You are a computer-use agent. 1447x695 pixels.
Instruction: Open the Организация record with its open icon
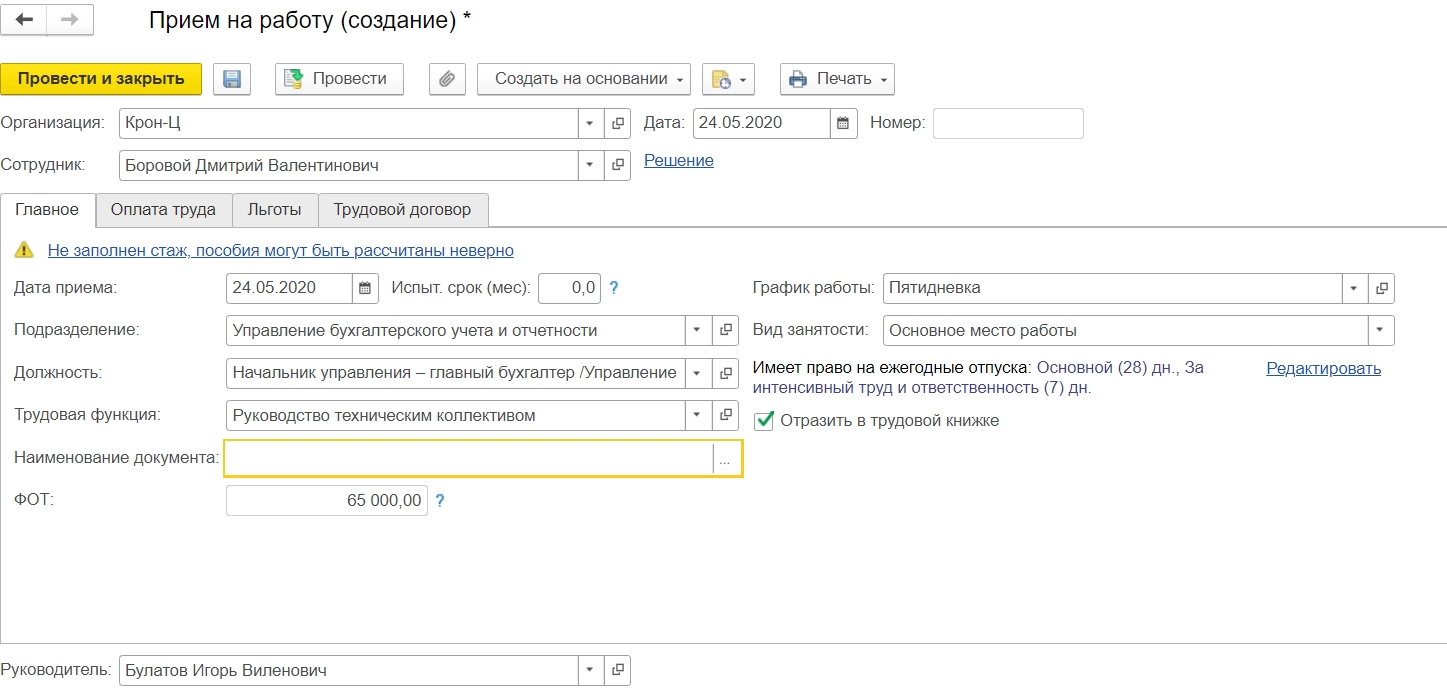coord(617,123)
